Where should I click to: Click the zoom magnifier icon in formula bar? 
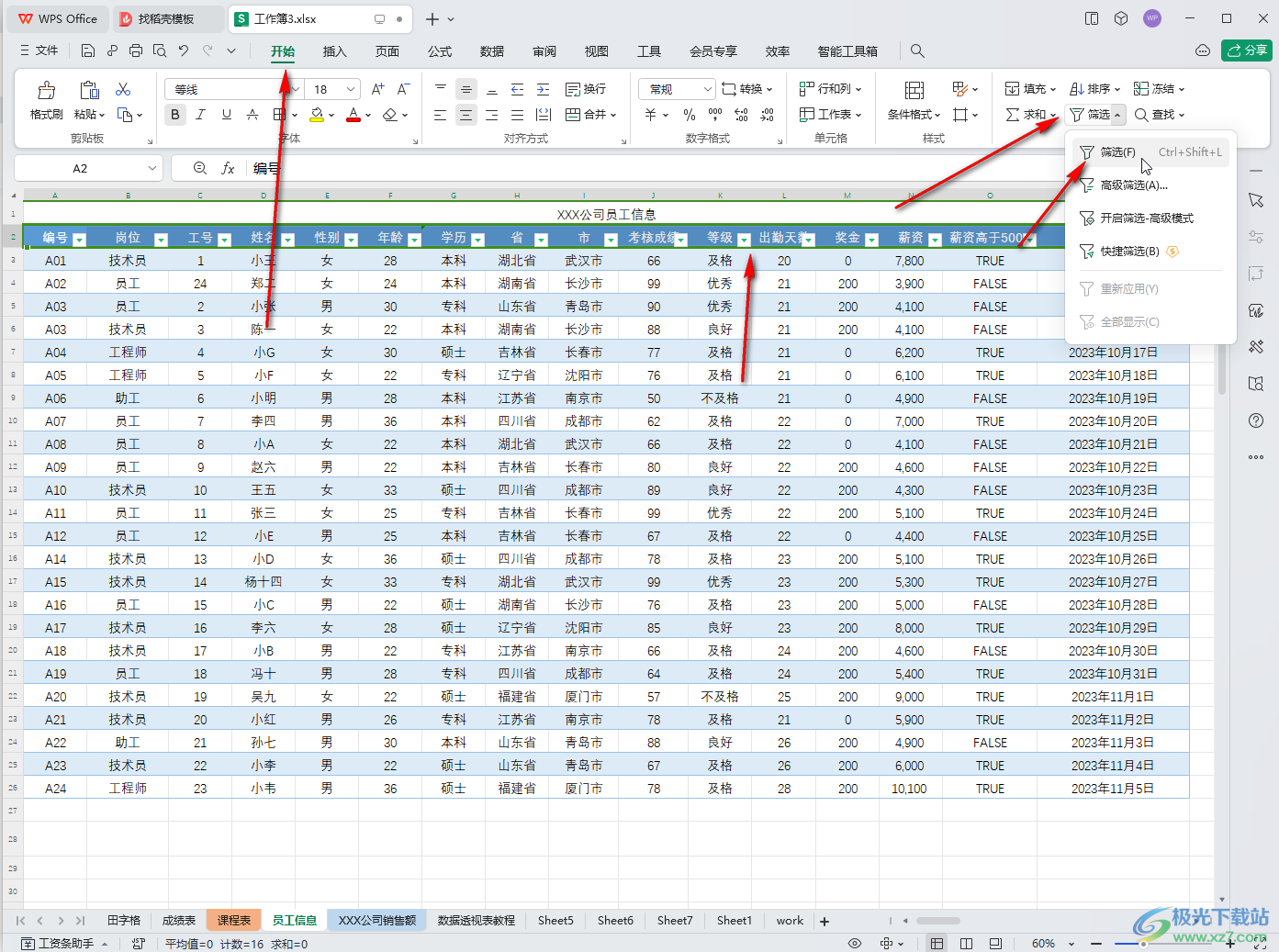pyautogui.click(x=200, y=168)
